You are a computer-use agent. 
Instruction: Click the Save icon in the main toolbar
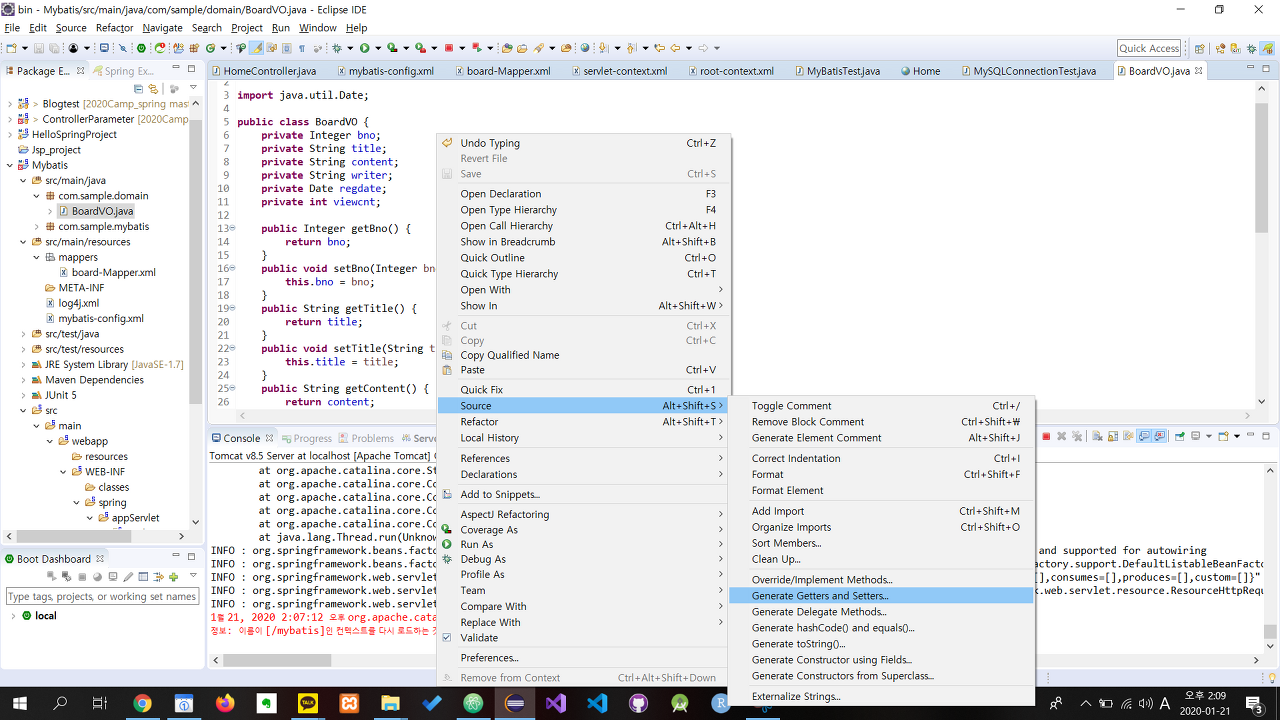pyautogui.click(x=38, y=48)
